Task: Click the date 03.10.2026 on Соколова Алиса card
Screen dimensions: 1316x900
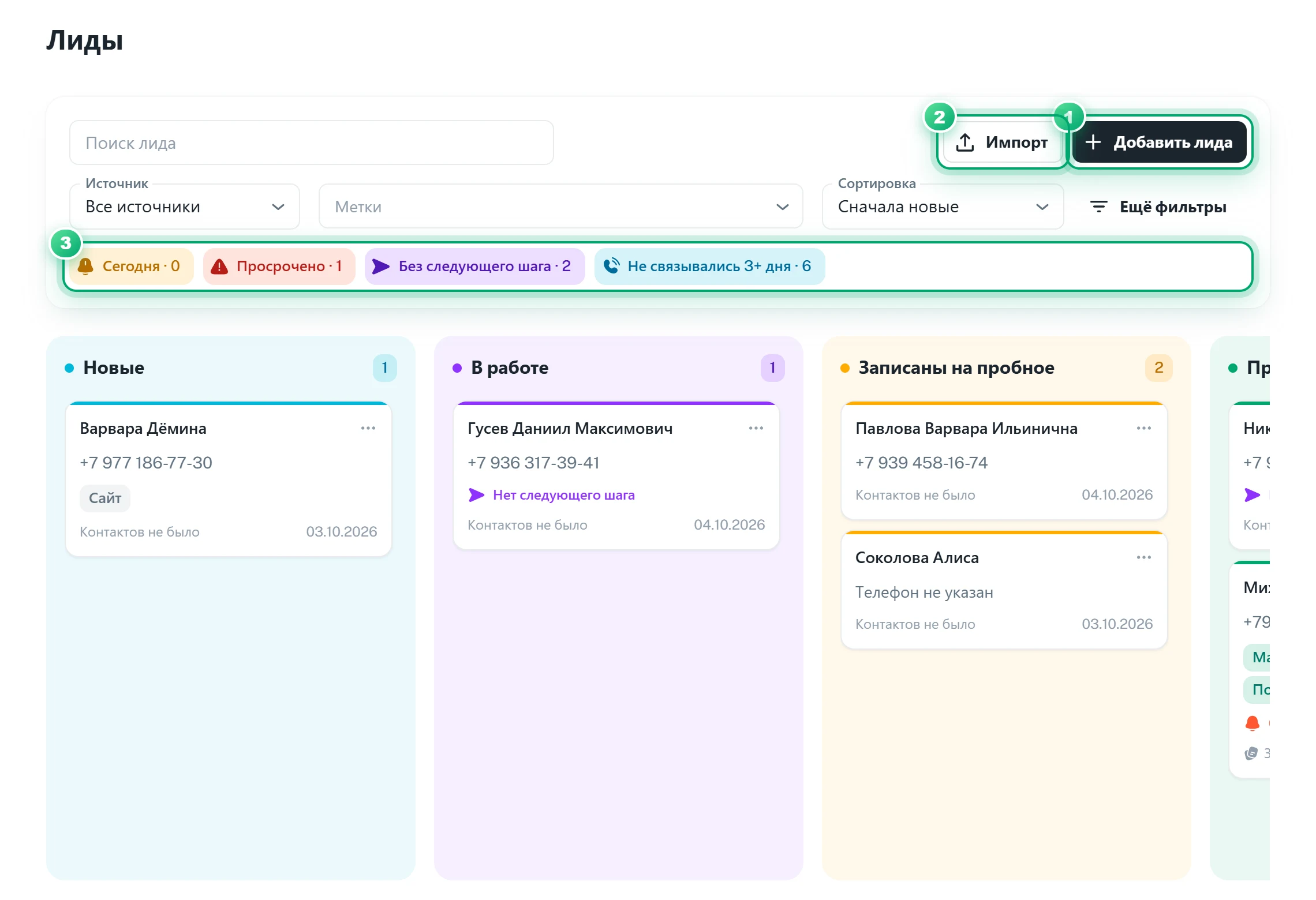Action: [x=1117, y=624]
